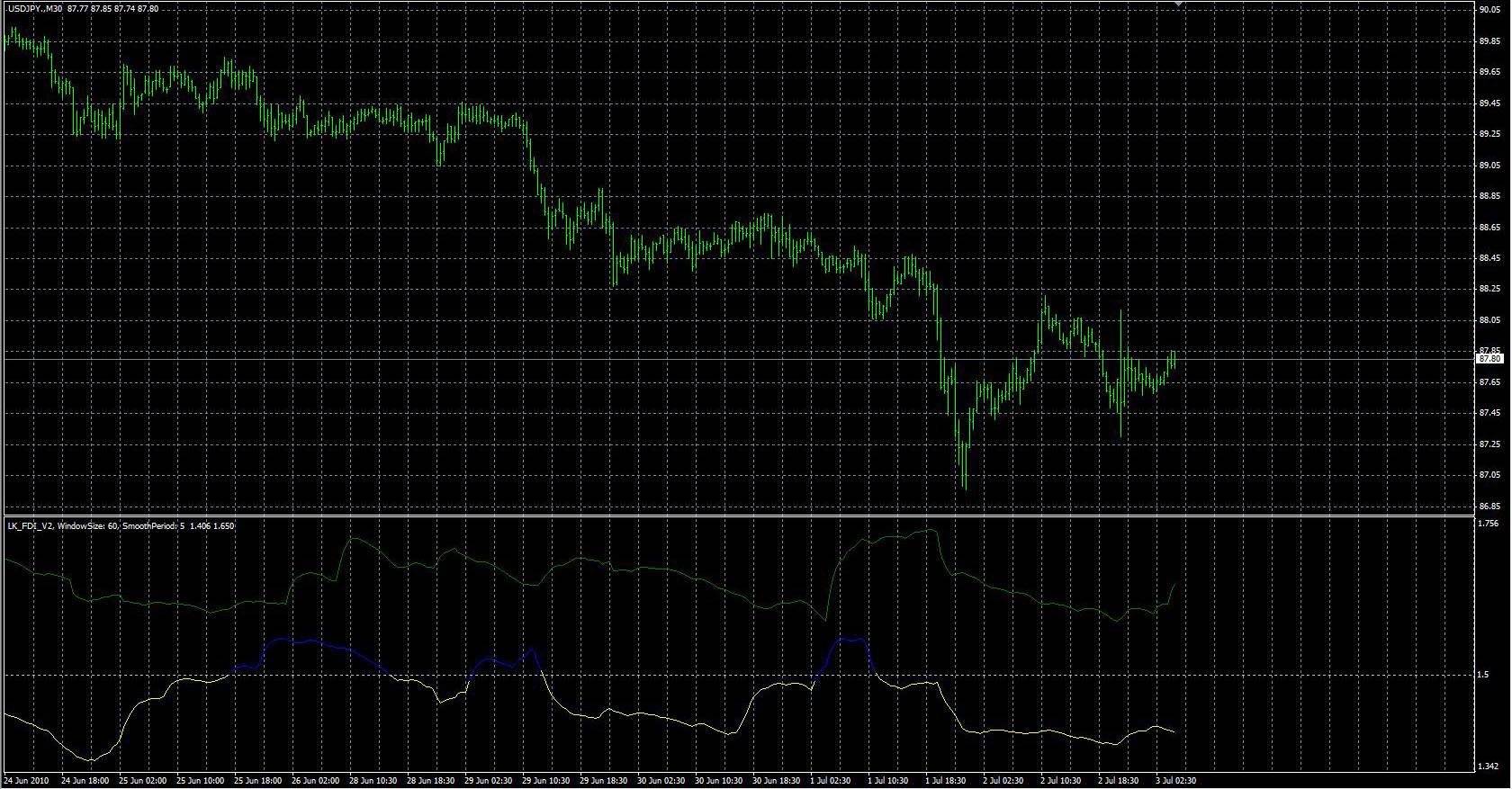Viewport: 1512px width, 789px height.
Task: Click the 28 Jun 18:30 time label
Action: [x=431, y=781]
